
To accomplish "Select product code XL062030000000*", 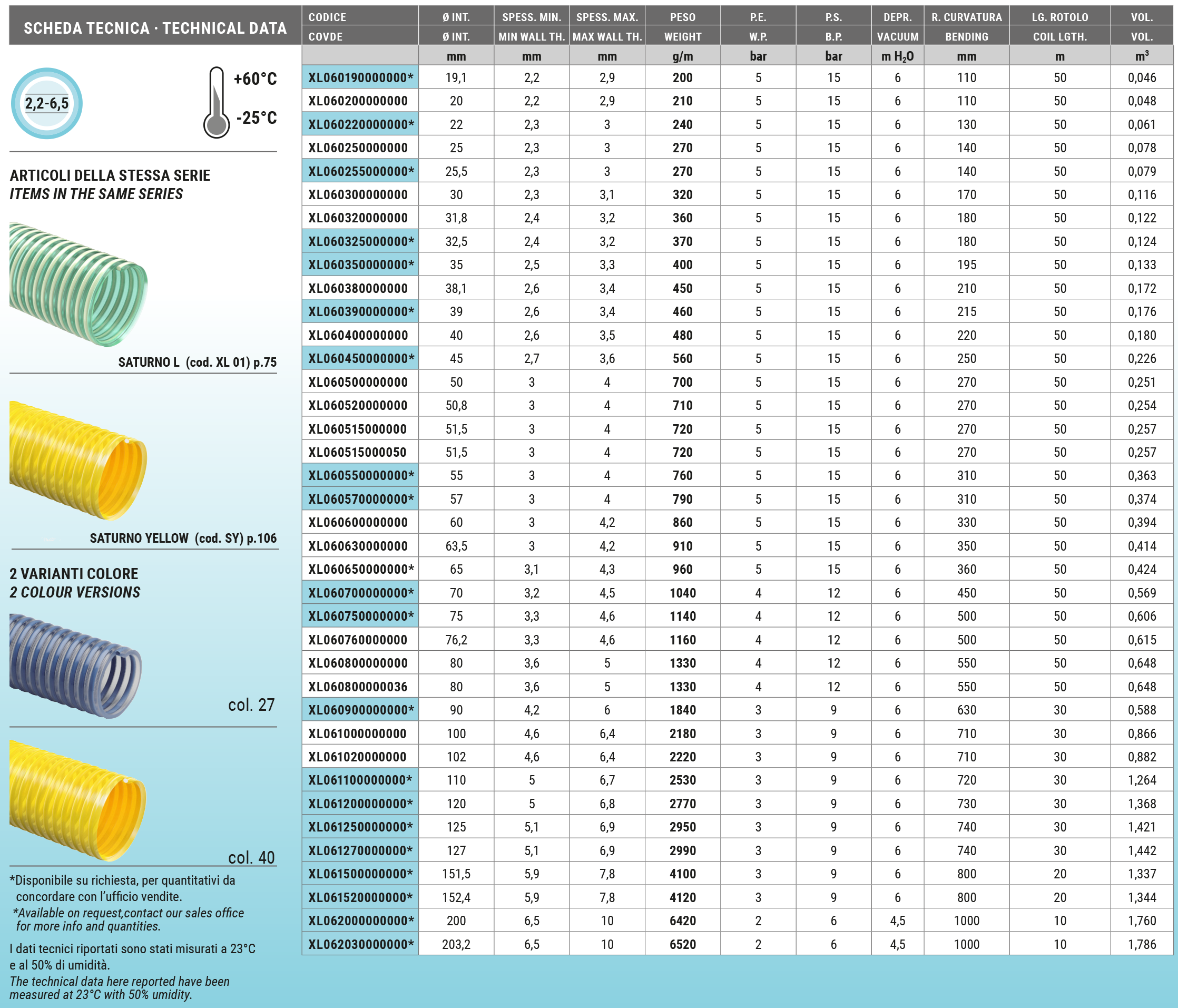I will click(360, 944).
